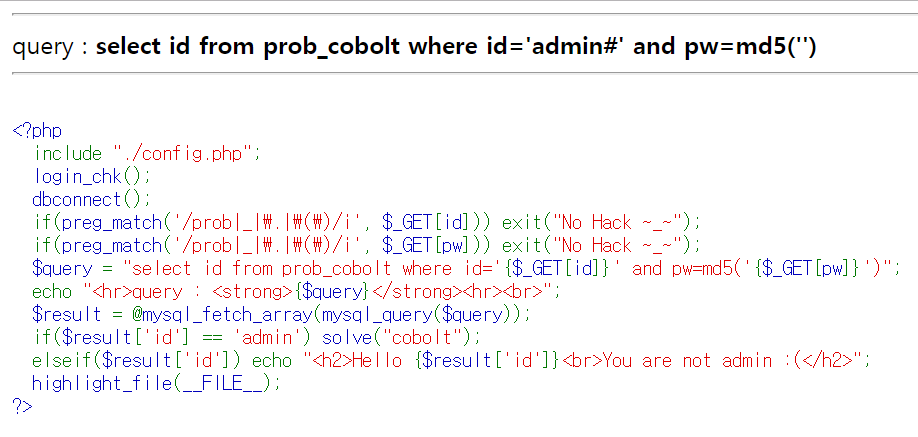918x437 pixels.
Task: Click the dbconnect(); line
Action: click(92, 200)
